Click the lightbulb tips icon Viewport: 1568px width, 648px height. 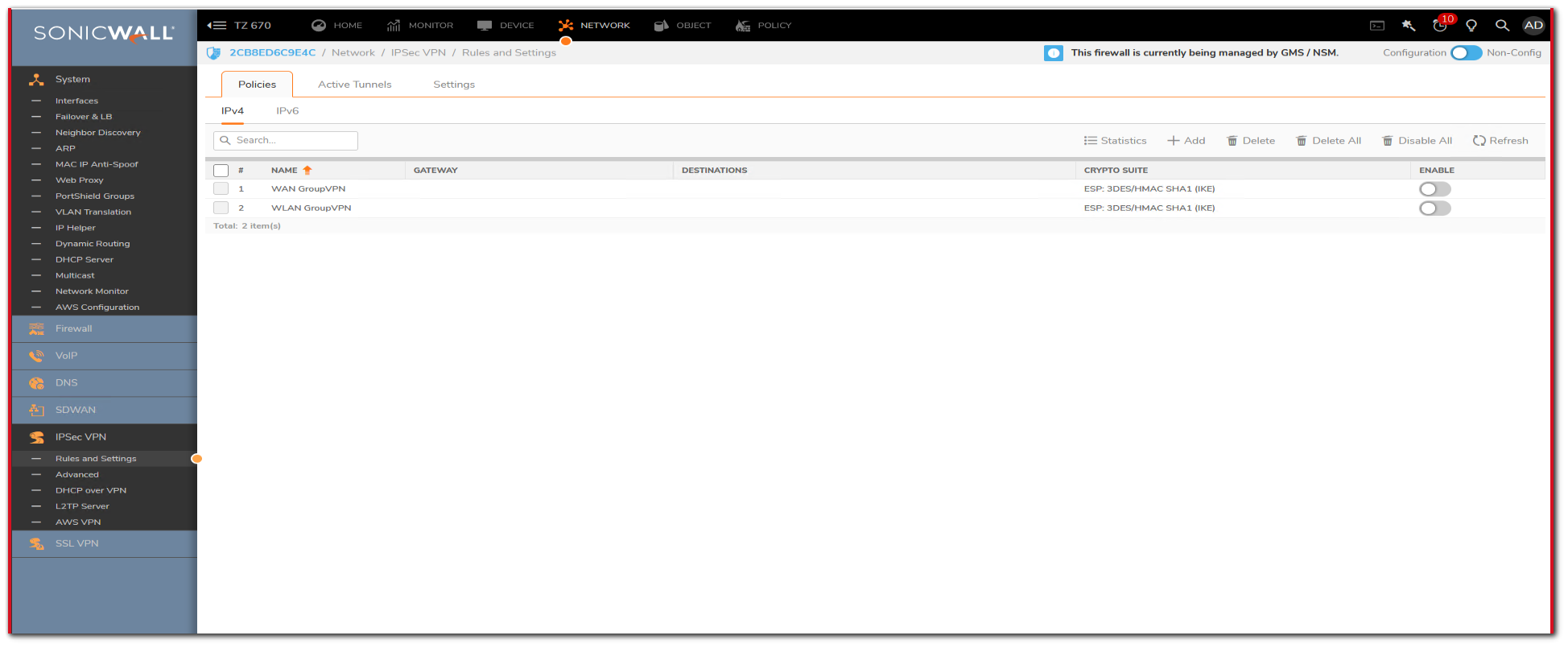[x=1471, y=26]
